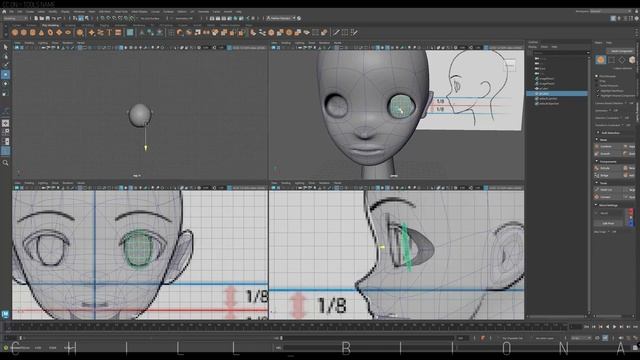Collapse the Tools section in Modeling Toolkit
640x360 pixels.
pos(597,183)
